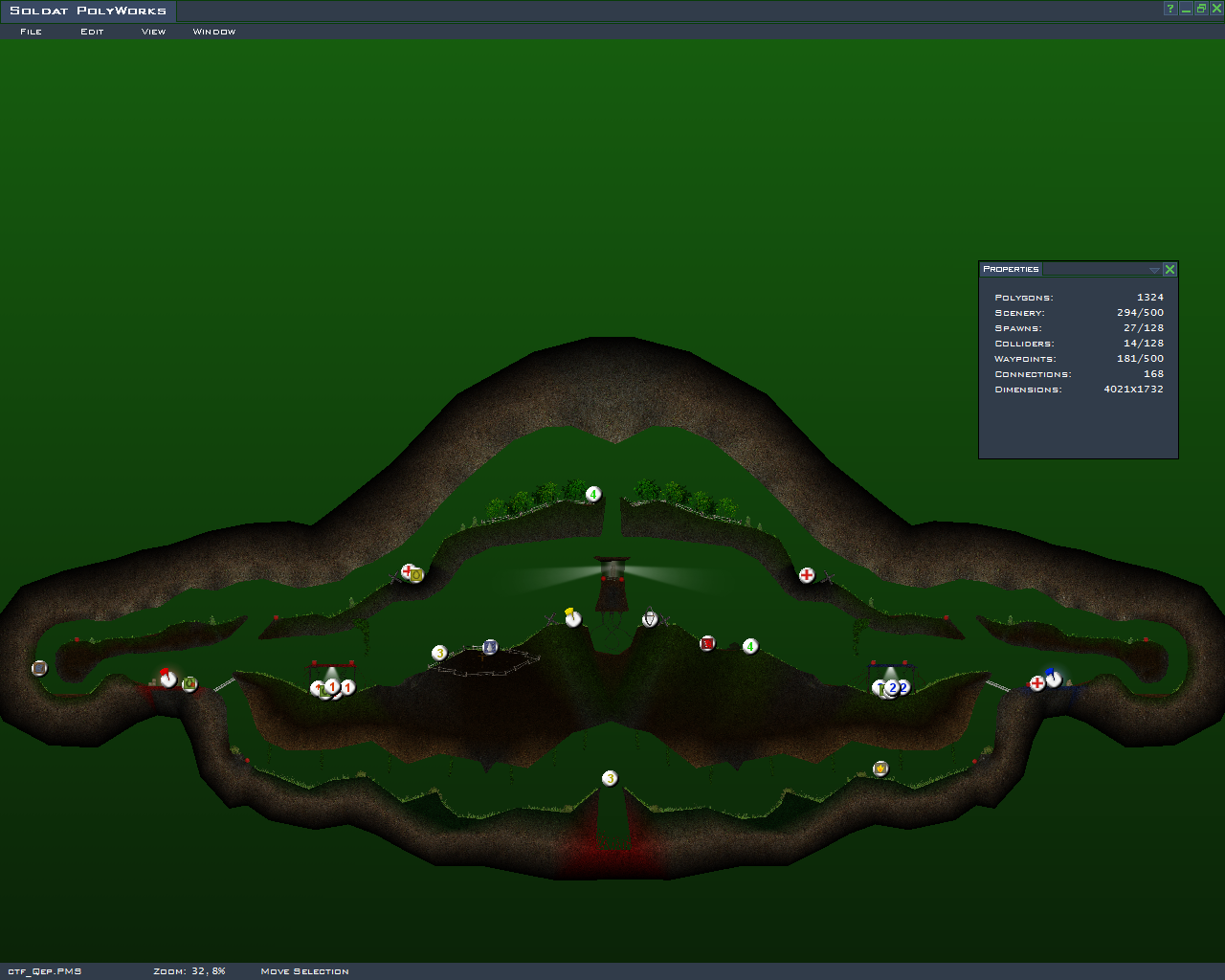The height and width of the screenshot is (980, 1225).
Task: Open the View menu
Action: [153, 32]
